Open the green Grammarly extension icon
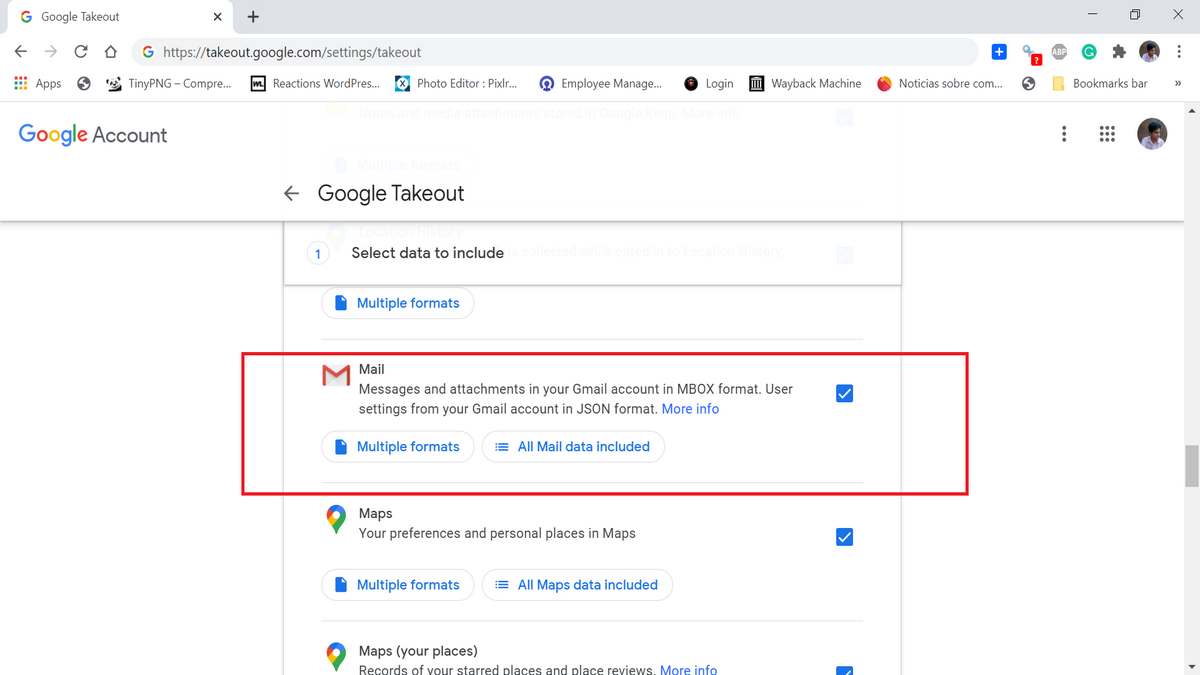This screenshot has width=1200, height=675. [1089, 52]
